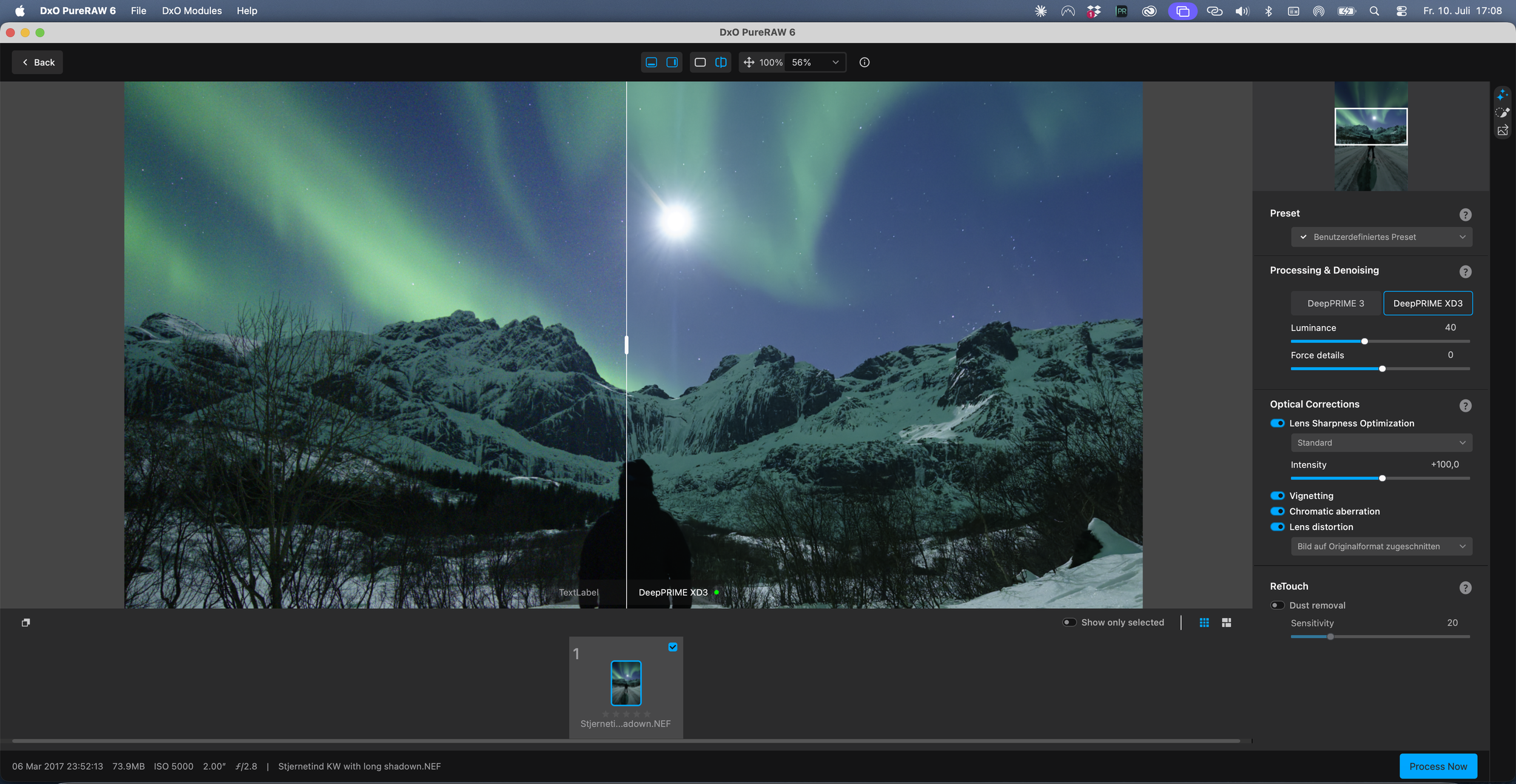Click the horizontal filmstrip scrollbar
1516x784 pixels.
626,740
